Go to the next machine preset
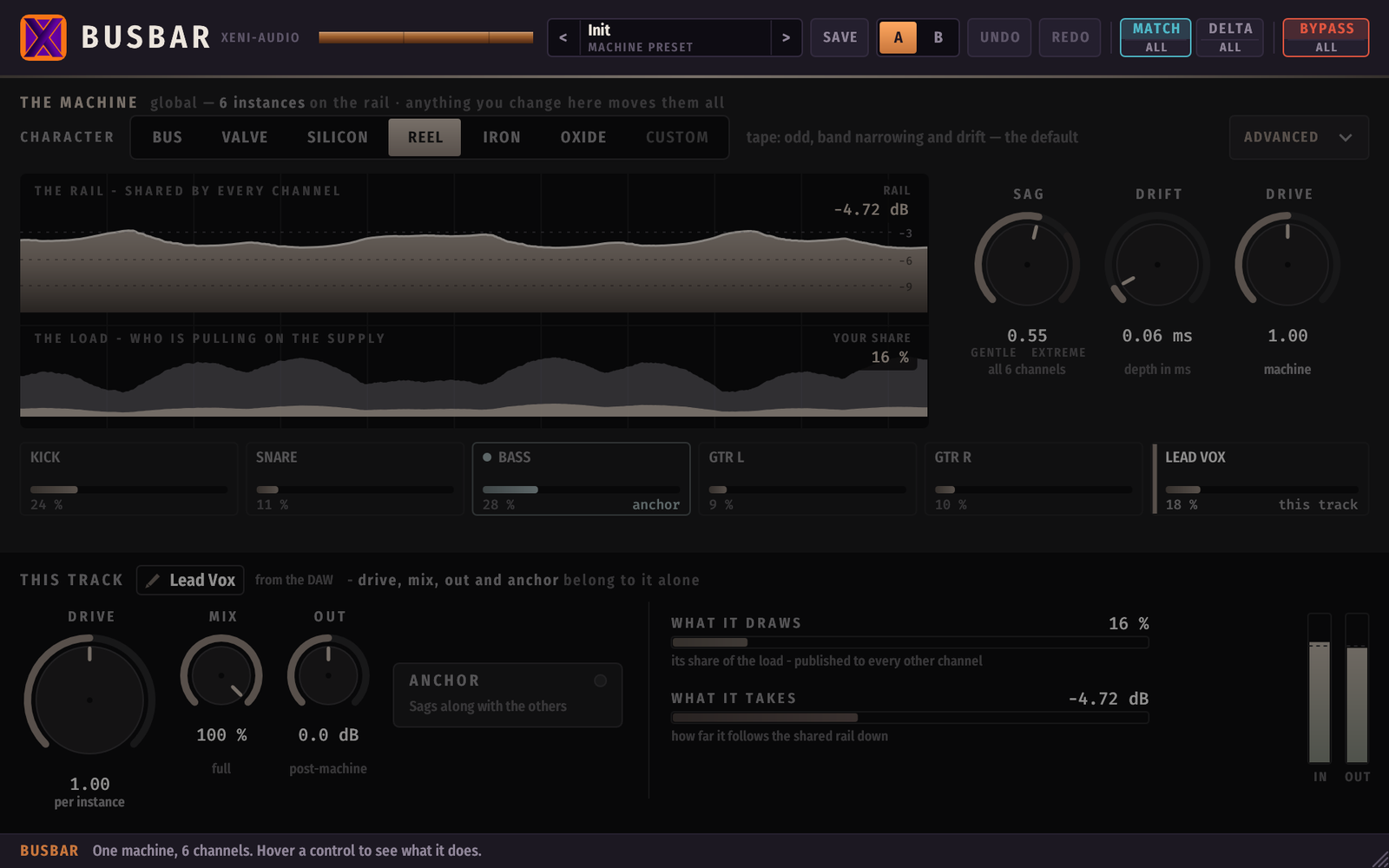Viewport: 1389px width, 868px height. coord(786,37)
